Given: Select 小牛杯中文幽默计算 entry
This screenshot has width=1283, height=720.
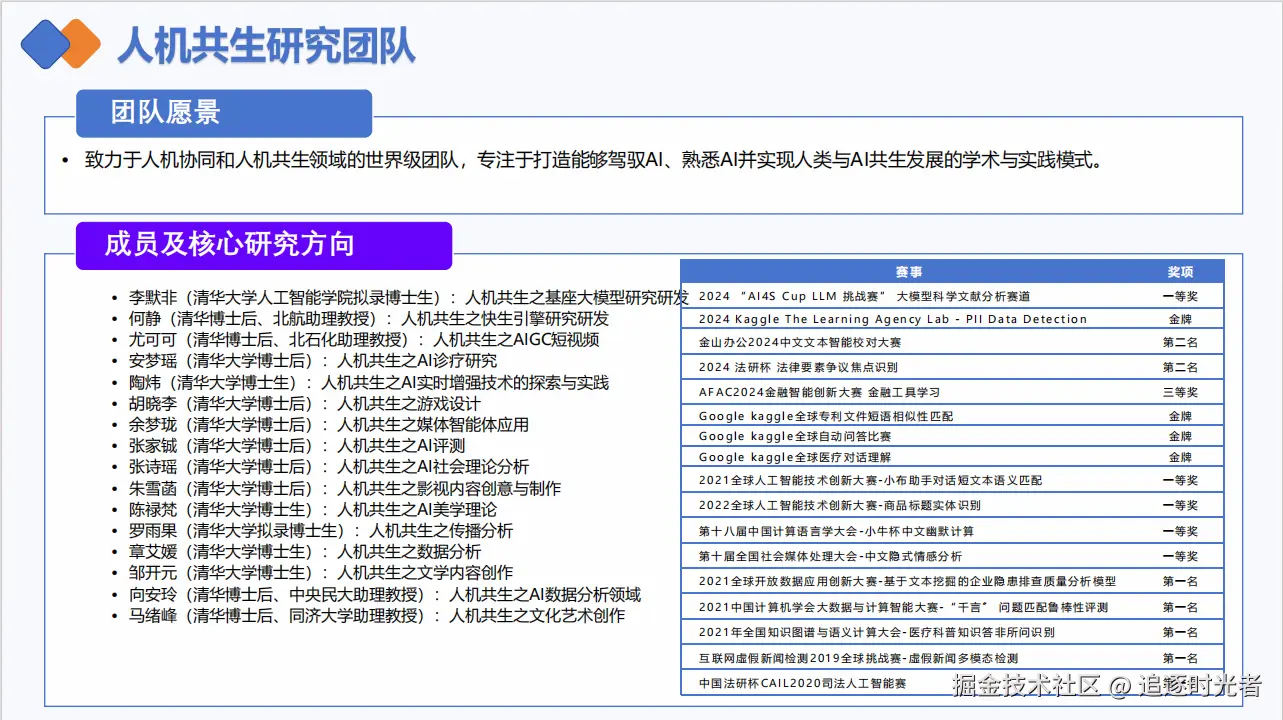Looking at the screenshot, I should point(836,531).
